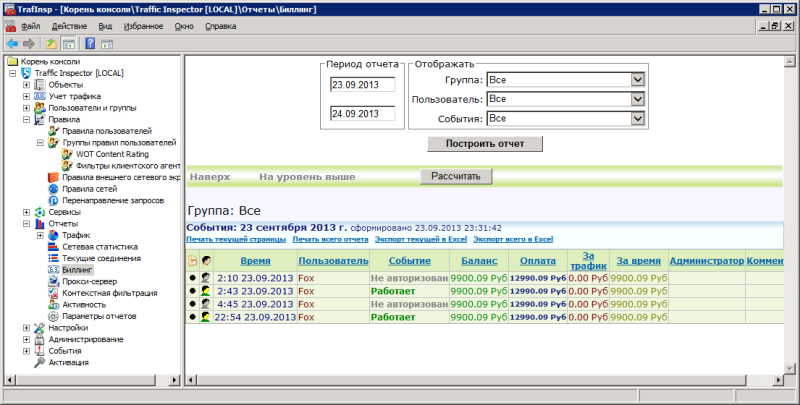Screen dimensions: 800x405
Task: Open the Пользователь dropdown
Action: (x=638, y=99)
